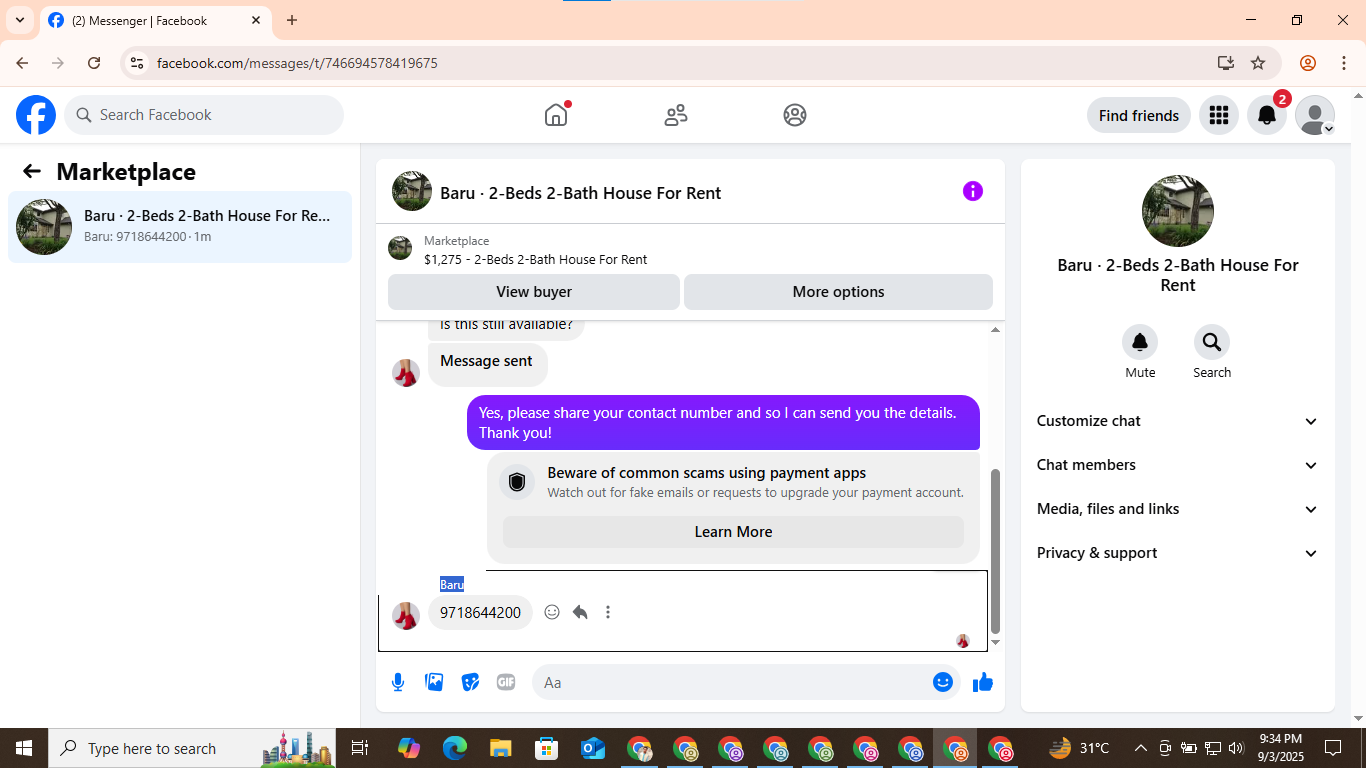Open Chrome three-dot menu
Image resolution: width=1366 pixels, height=768 pixels.
(x=1343, y=63)
